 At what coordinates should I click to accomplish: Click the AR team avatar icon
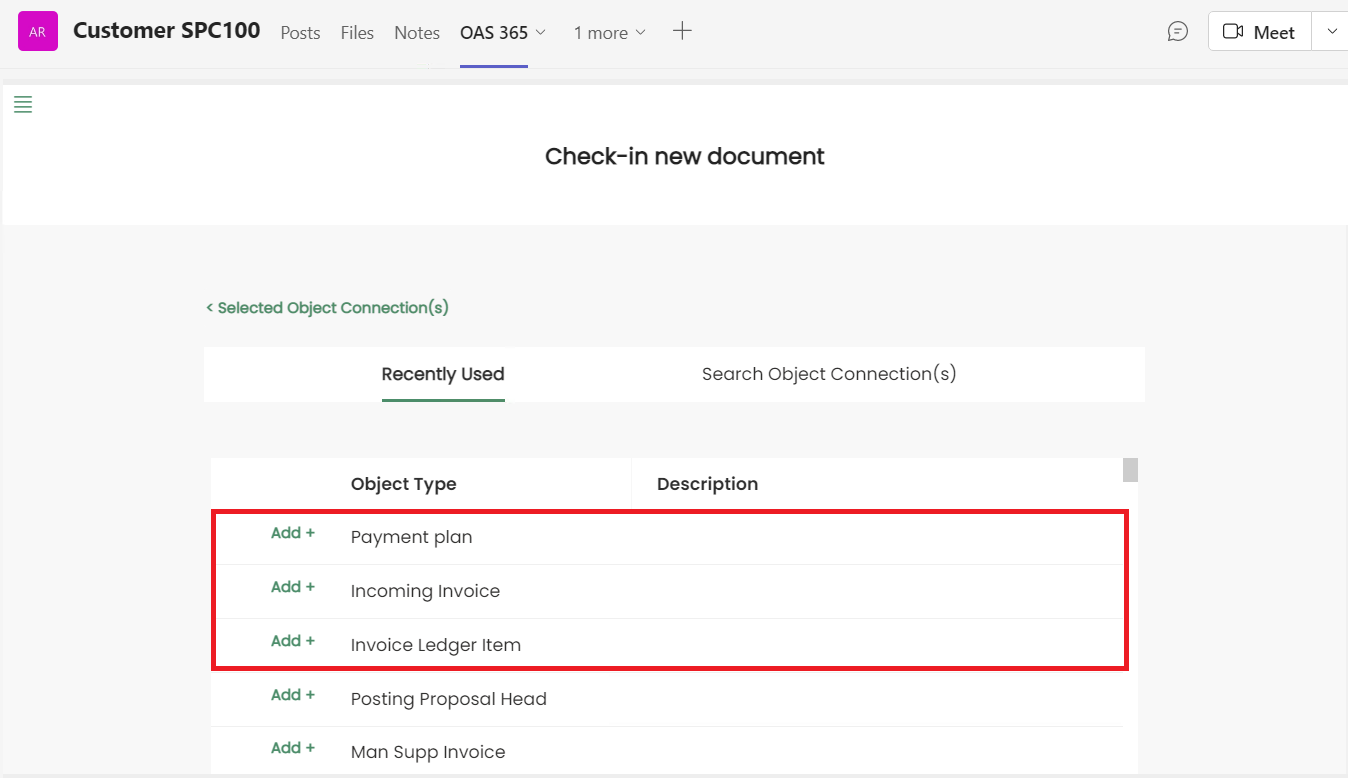[x=38, y=32]
